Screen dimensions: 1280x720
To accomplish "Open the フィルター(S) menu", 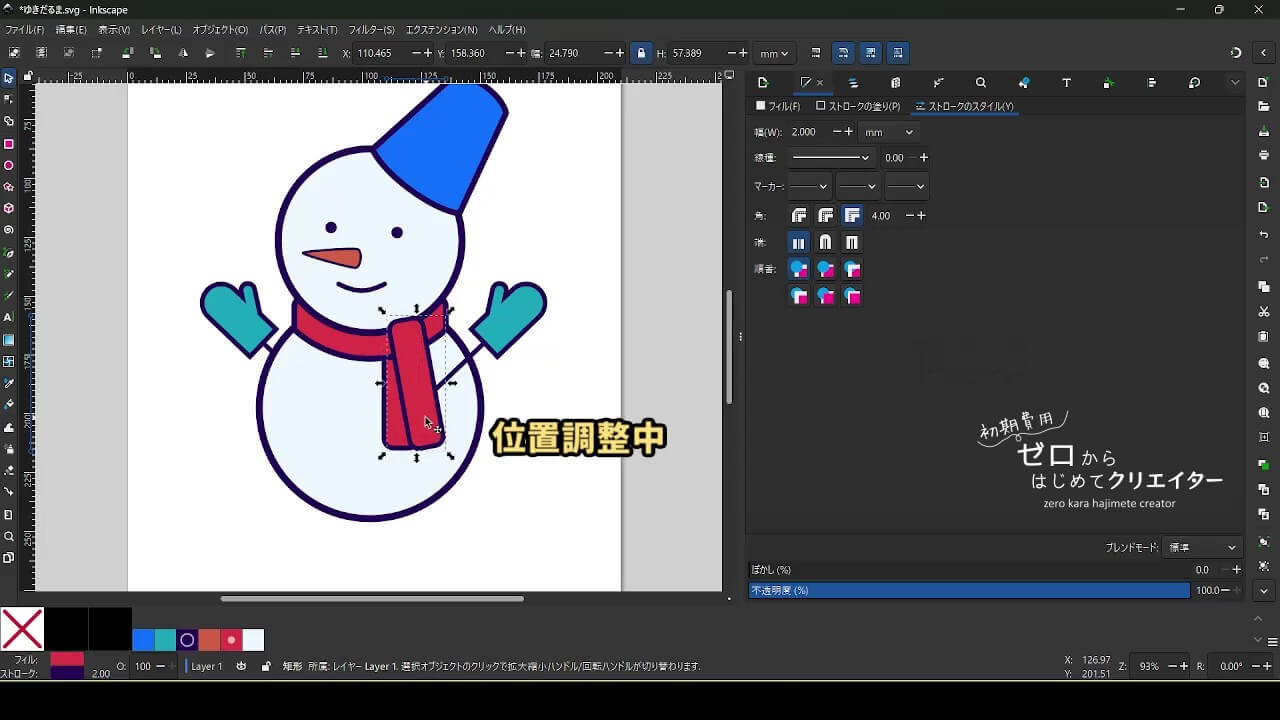I will pyautogui.click(x=371, y=30).
